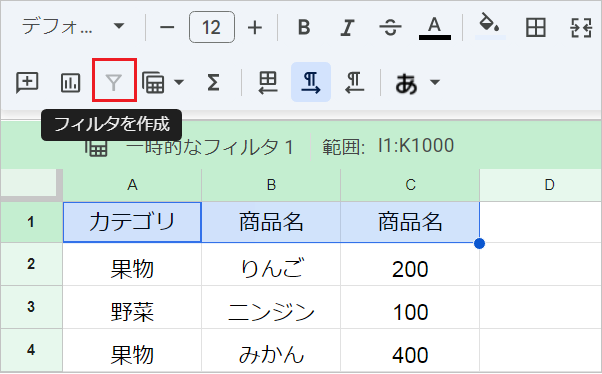Expand the filter views dropdown arrow
The width and height of the screenshot is (602, 374).
pos(179,82)
